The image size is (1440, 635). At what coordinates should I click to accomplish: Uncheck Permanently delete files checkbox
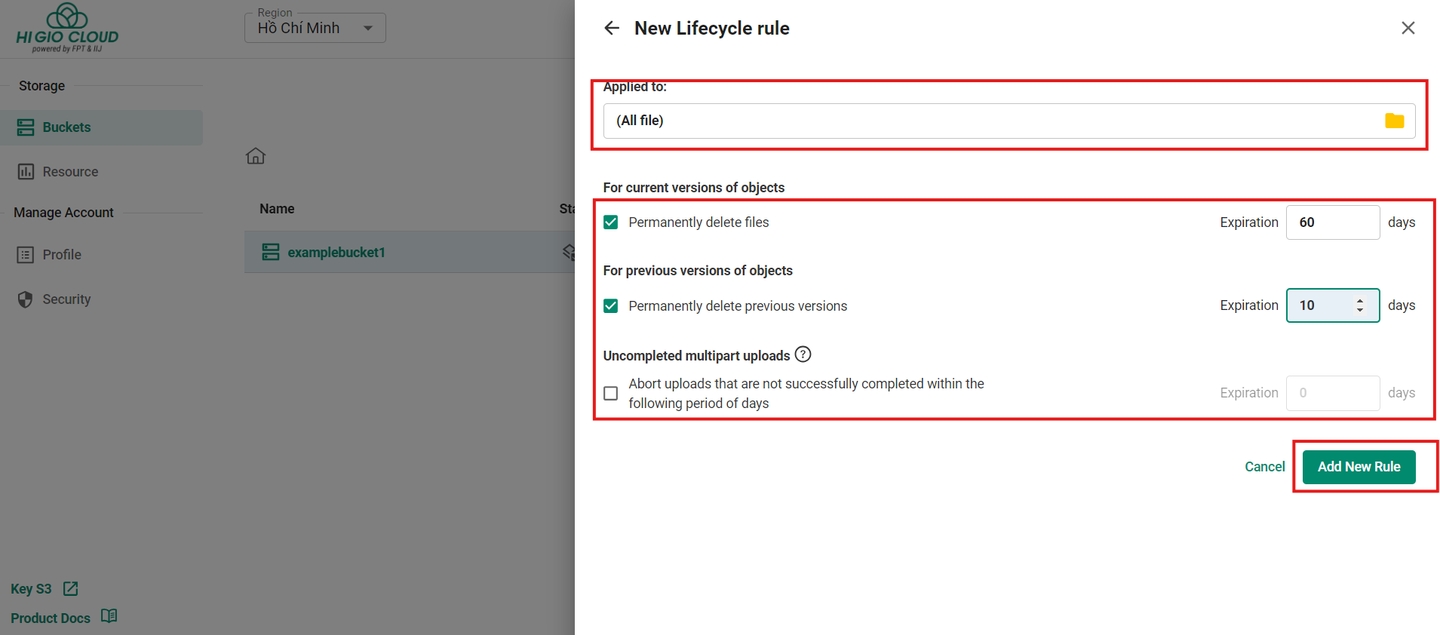pyautogui.click(x=611, y=222)
